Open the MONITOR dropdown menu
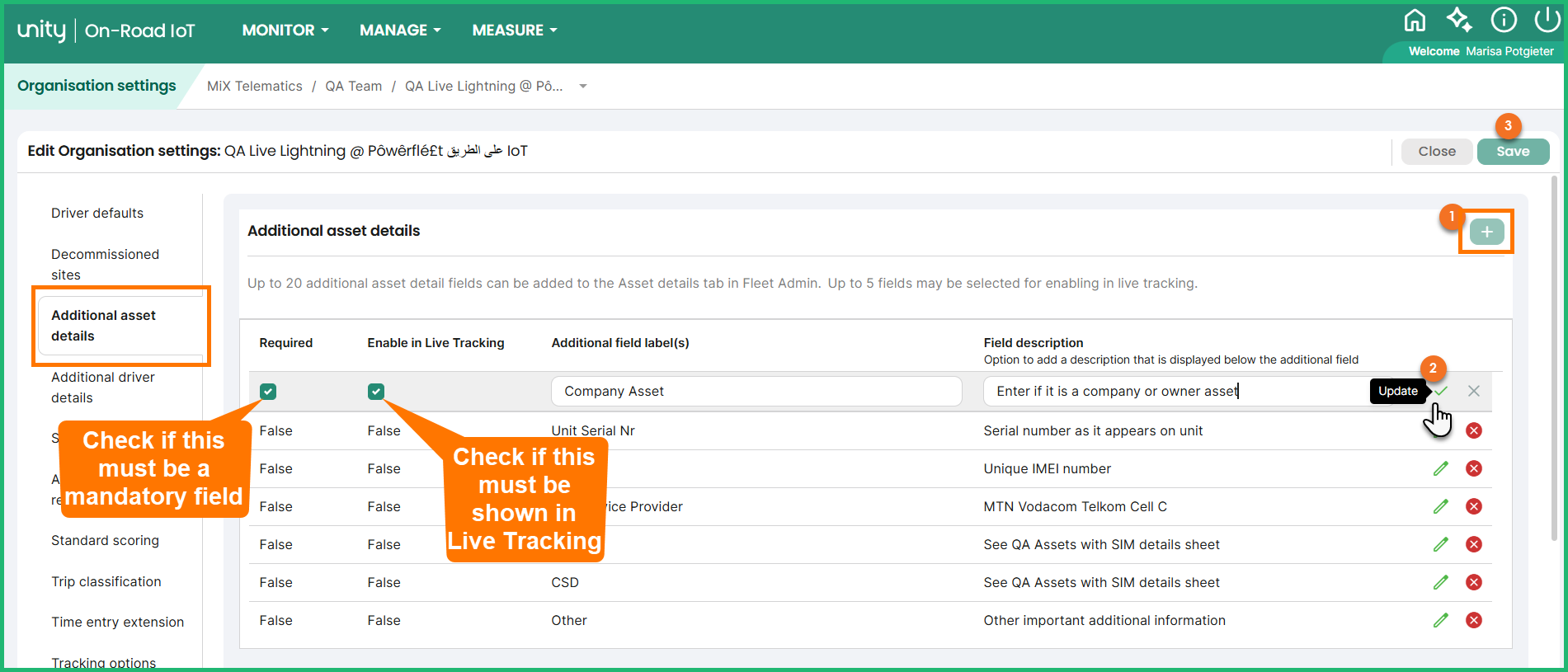Image resolution: width=1568 pixels, height=672 pixels. [285, 31]
